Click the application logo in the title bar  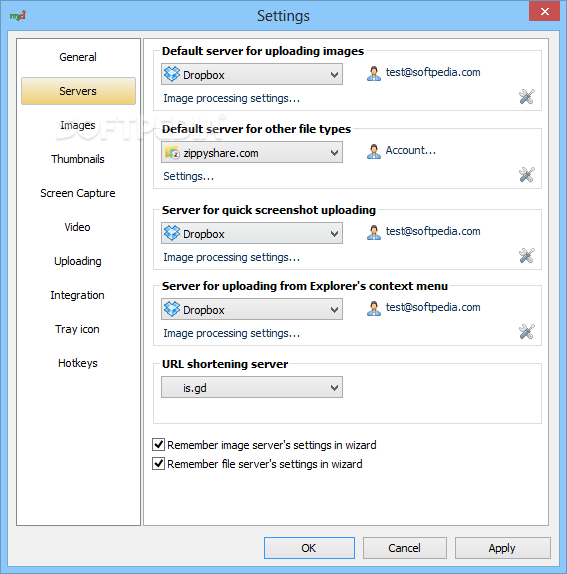18,15
